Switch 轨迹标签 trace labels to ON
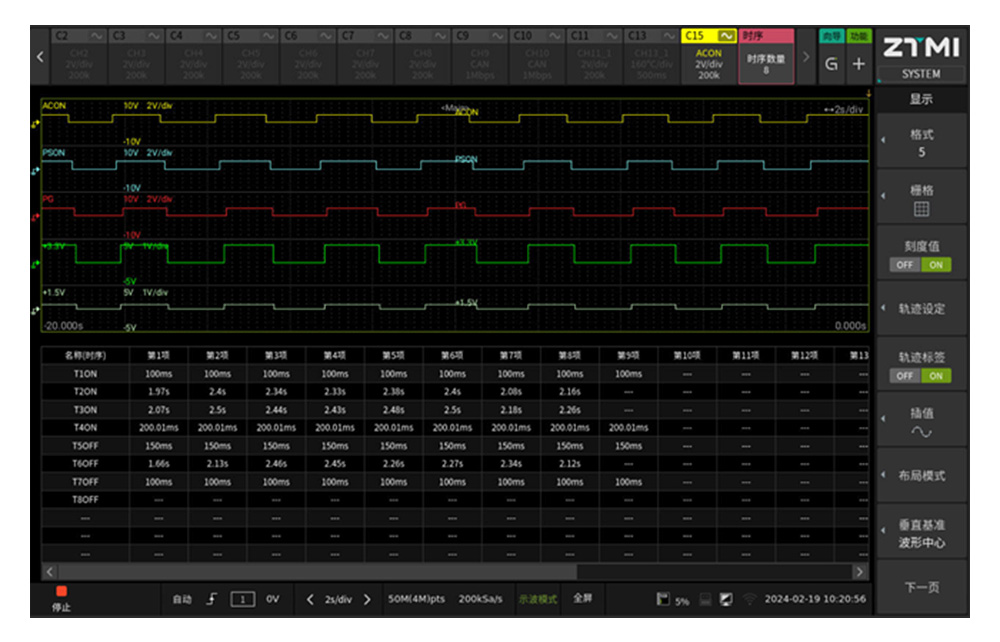Screen dimensions: 1000x642 936,376
